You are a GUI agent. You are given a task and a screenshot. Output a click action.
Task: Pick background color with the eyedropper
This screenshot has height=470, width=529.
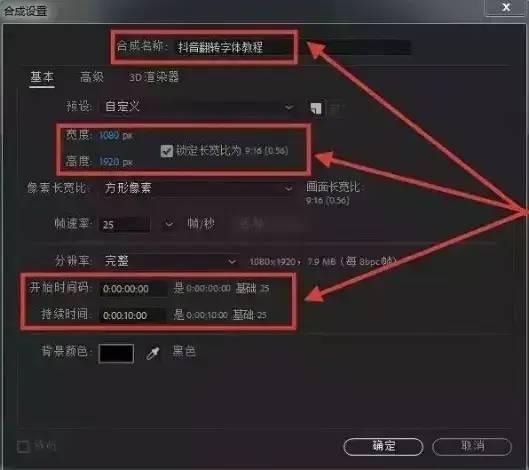click(153, 353)
